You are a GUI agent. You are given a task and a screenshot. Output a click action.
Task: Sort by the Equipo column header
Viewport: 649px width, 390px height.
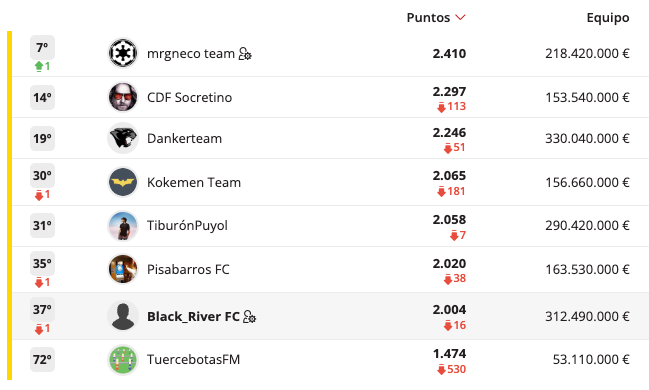pos(608,18)
